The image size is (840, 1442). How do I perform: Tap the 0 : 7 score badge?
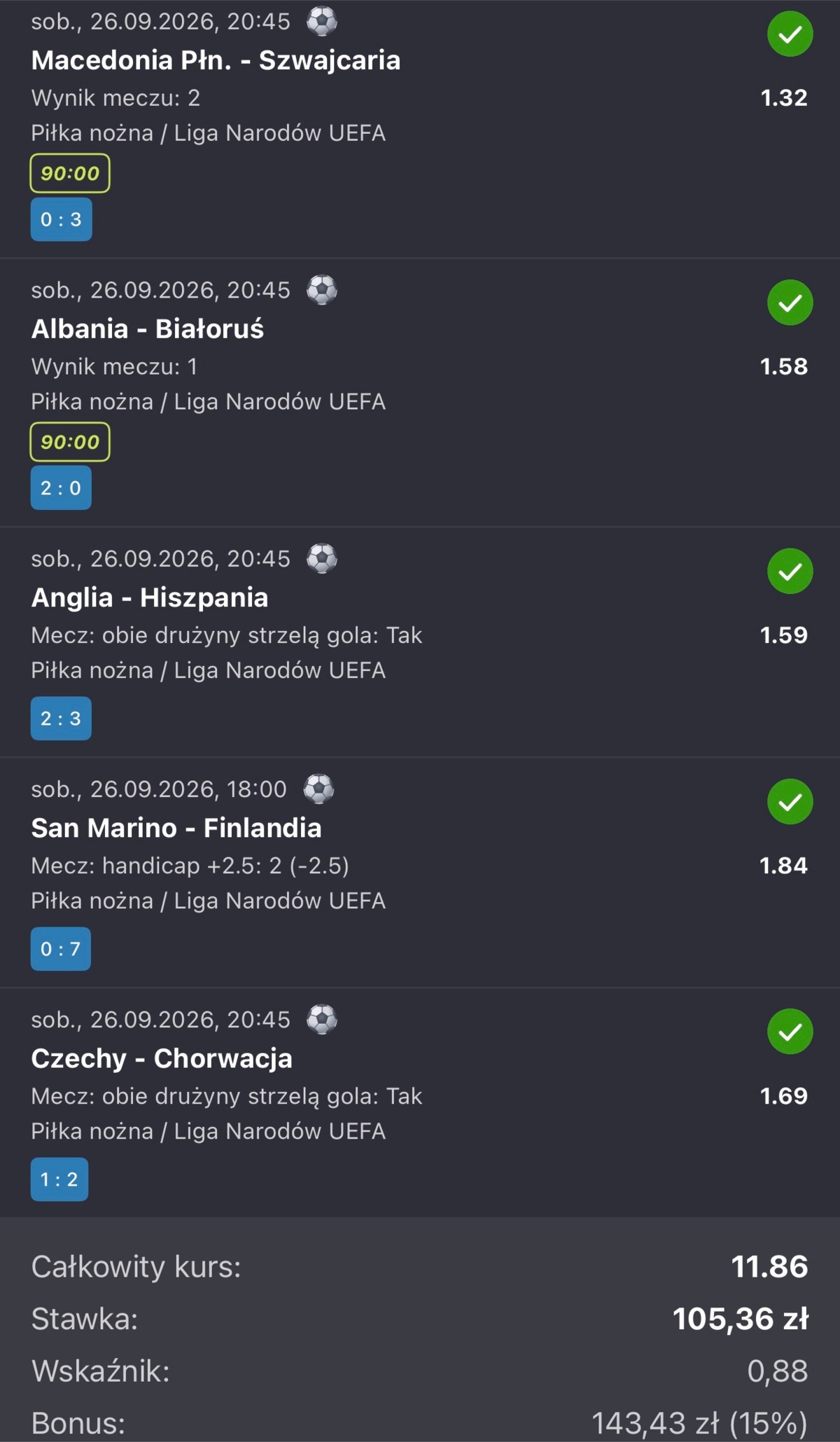pyautogui.click(x=60, y=949)
